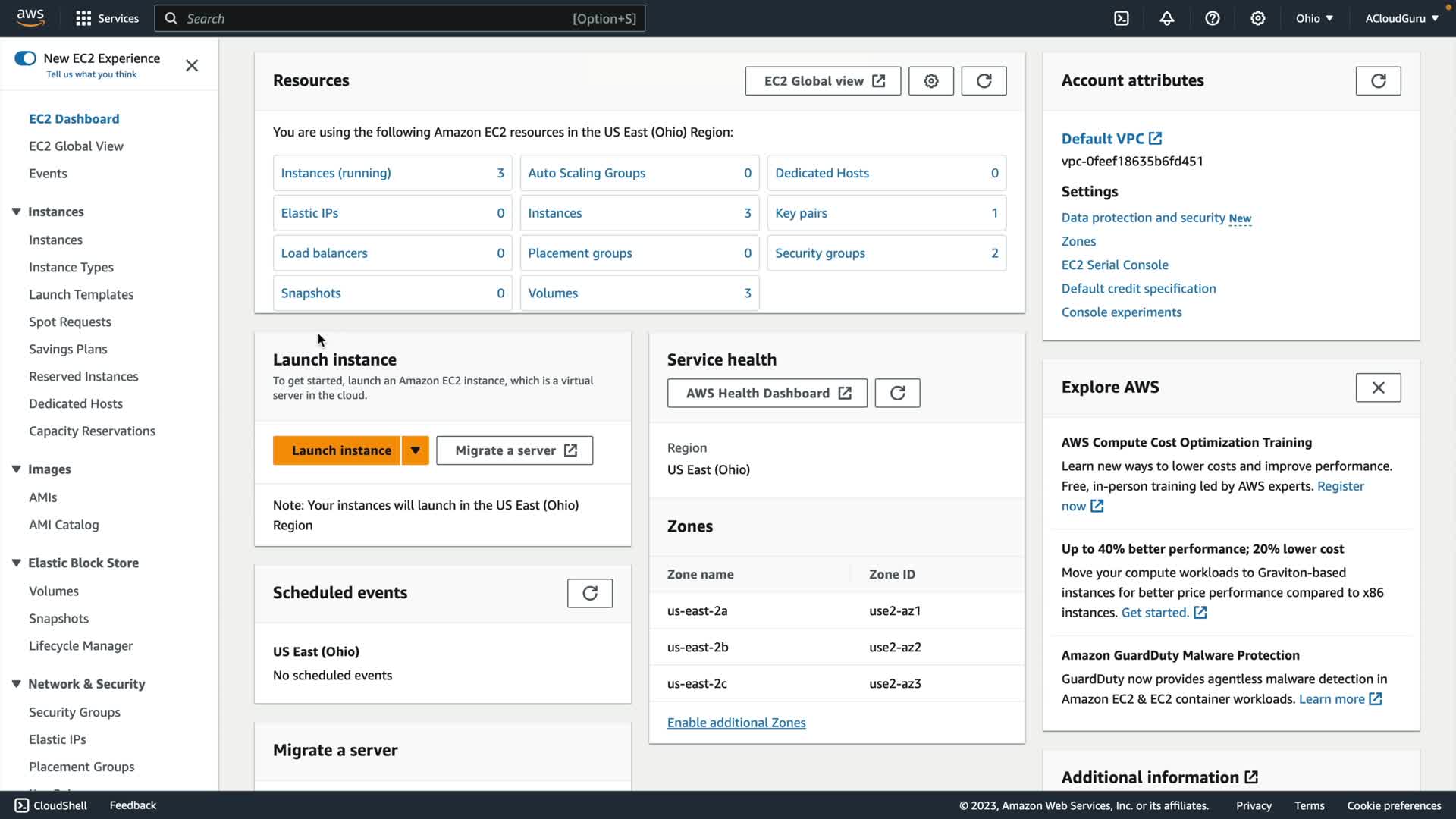This screenshot has height=819, width=1456.
Task: Refresh the Resources panel
Action: coord(984,81)
